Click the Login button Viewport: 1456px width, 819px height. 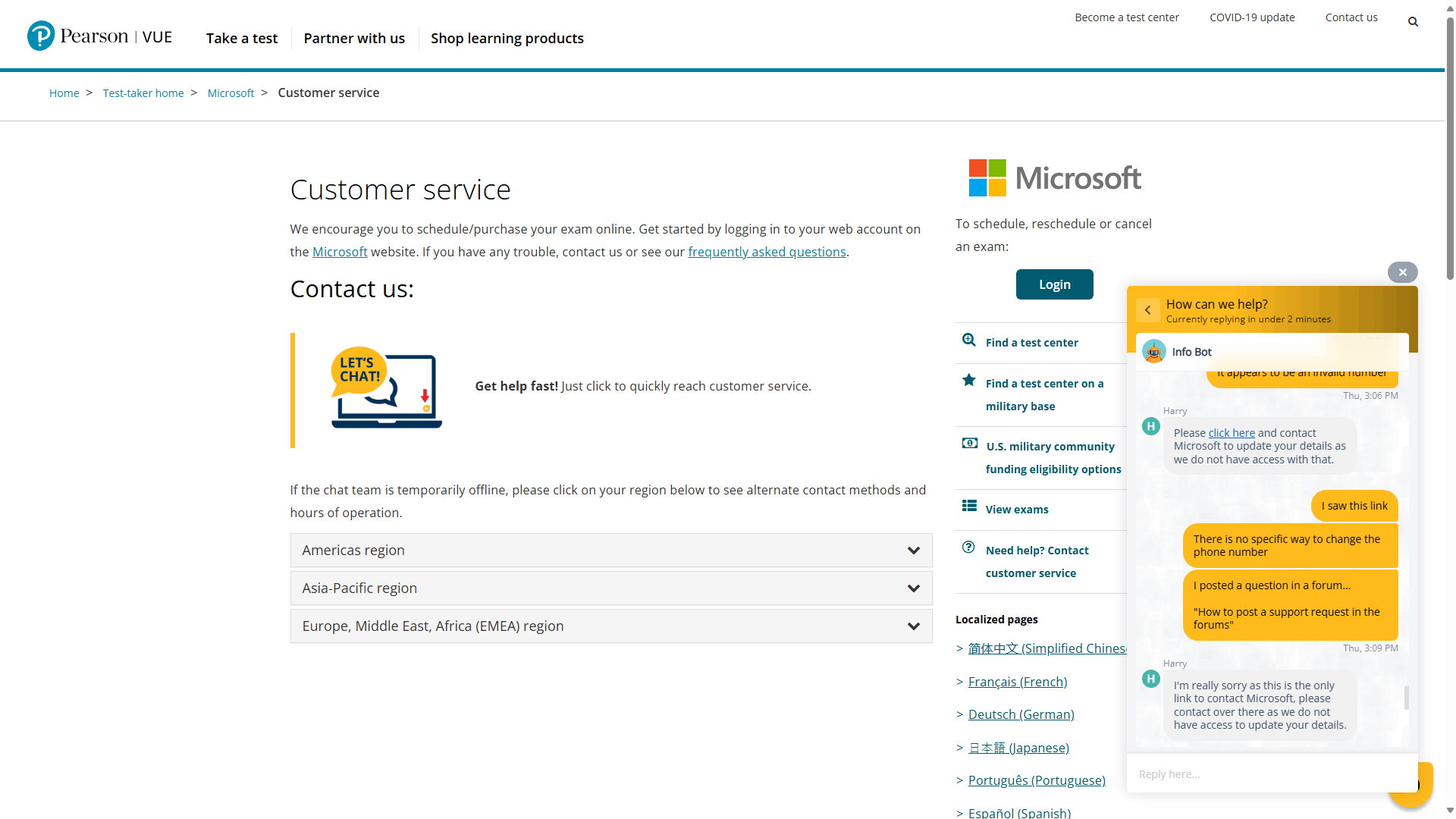pos(1055,284)
